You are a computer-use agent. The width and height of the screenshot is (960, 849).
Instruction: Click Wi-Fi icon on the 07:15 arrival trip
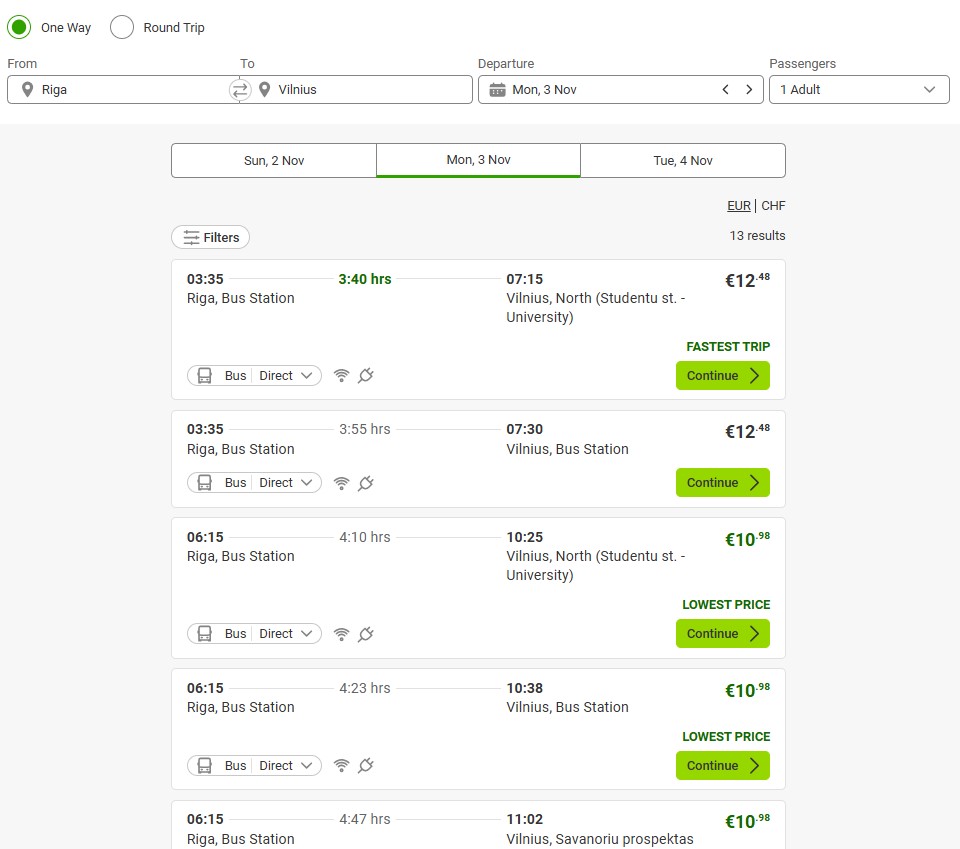point(341,376)
